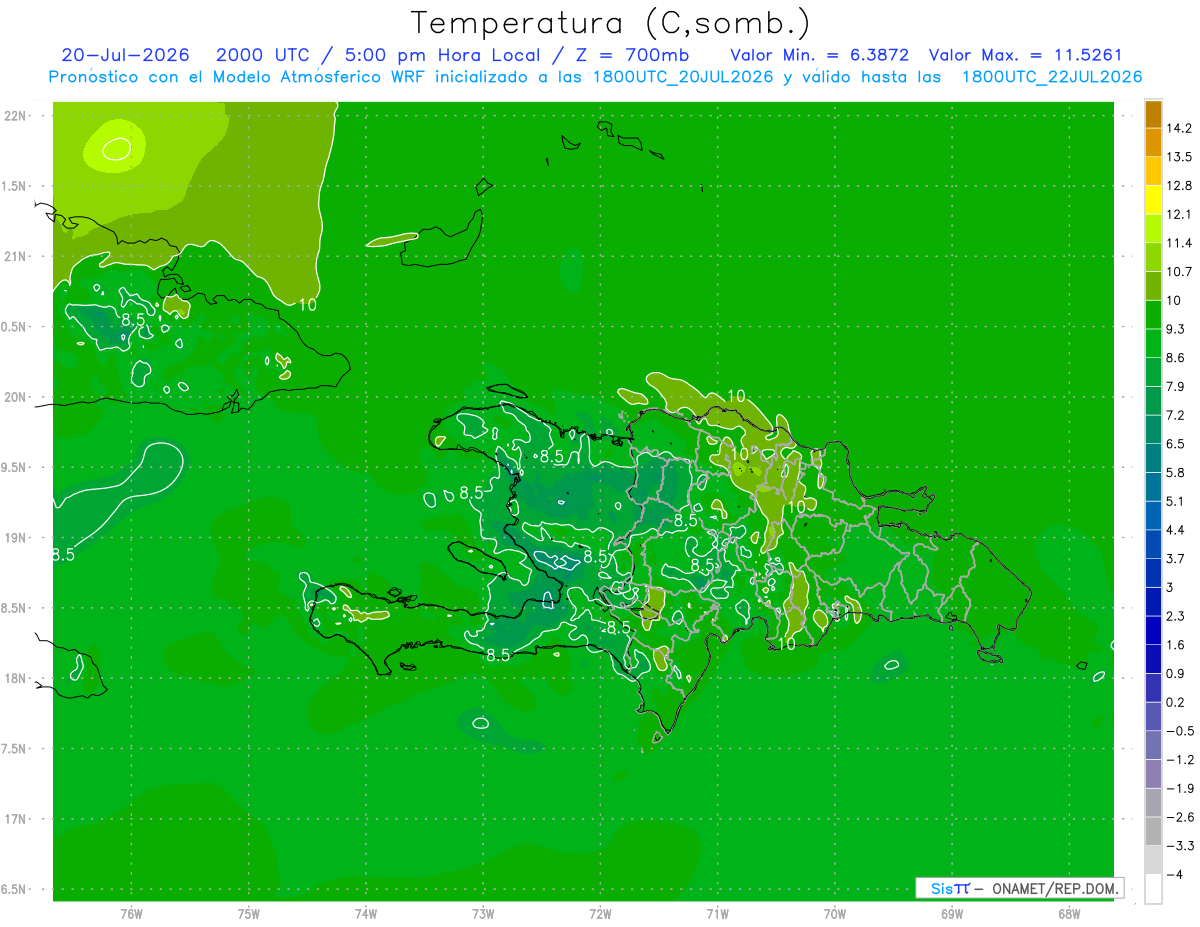
Task: Pick the orange swatch above the 14.2 label
Action: (x=1154, y=114)
